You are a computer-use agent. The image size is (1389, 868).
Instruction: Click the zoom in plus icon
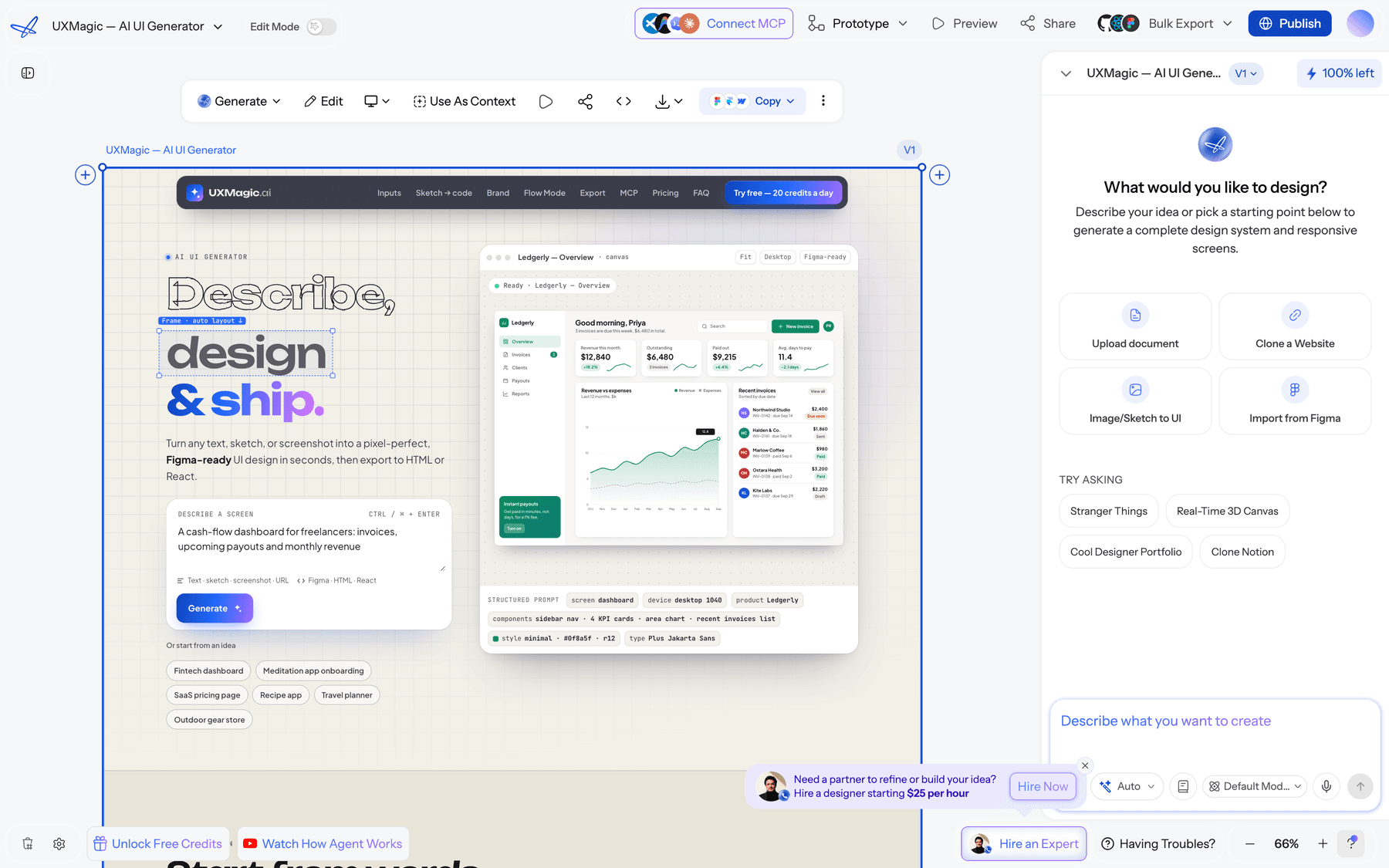coord(1323,844)
